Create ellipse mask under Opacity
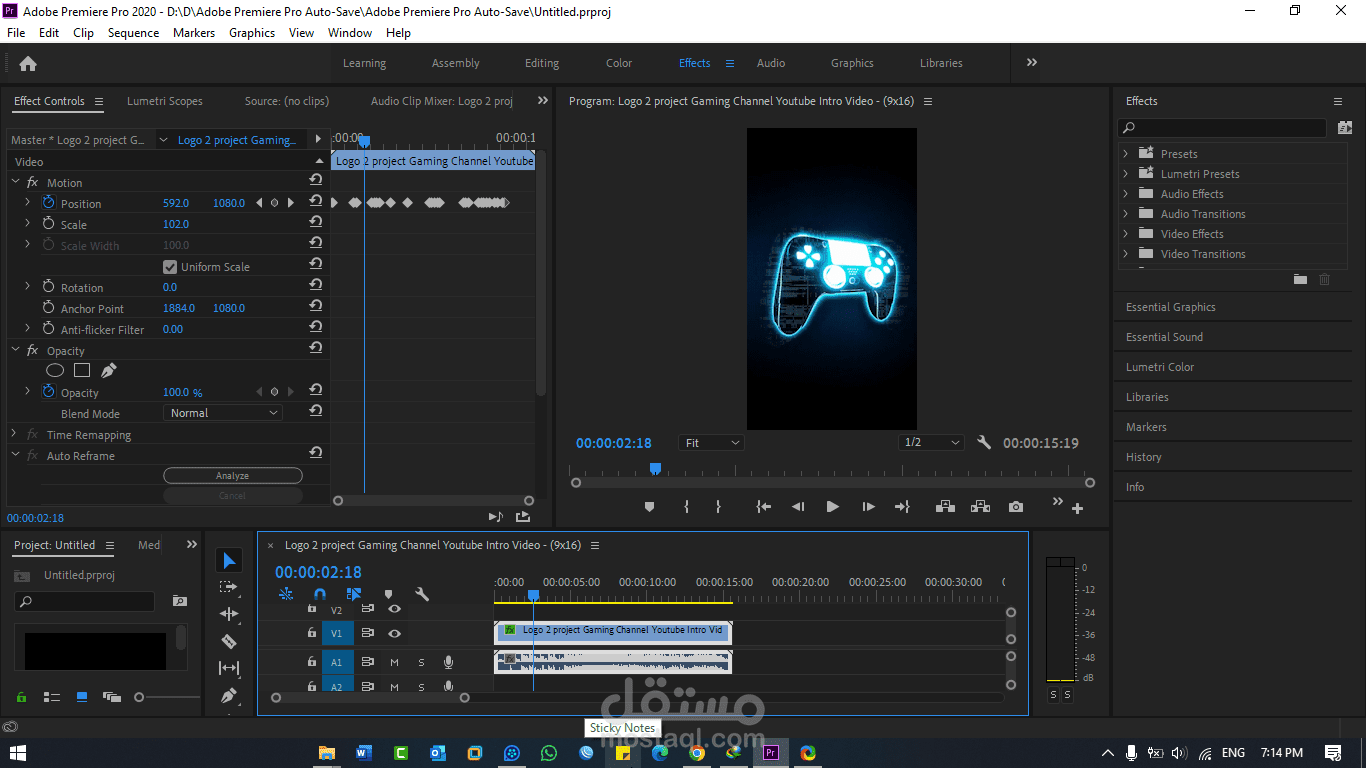The image size is (1366, 768). pyautogui.click(x=55, y=371)
